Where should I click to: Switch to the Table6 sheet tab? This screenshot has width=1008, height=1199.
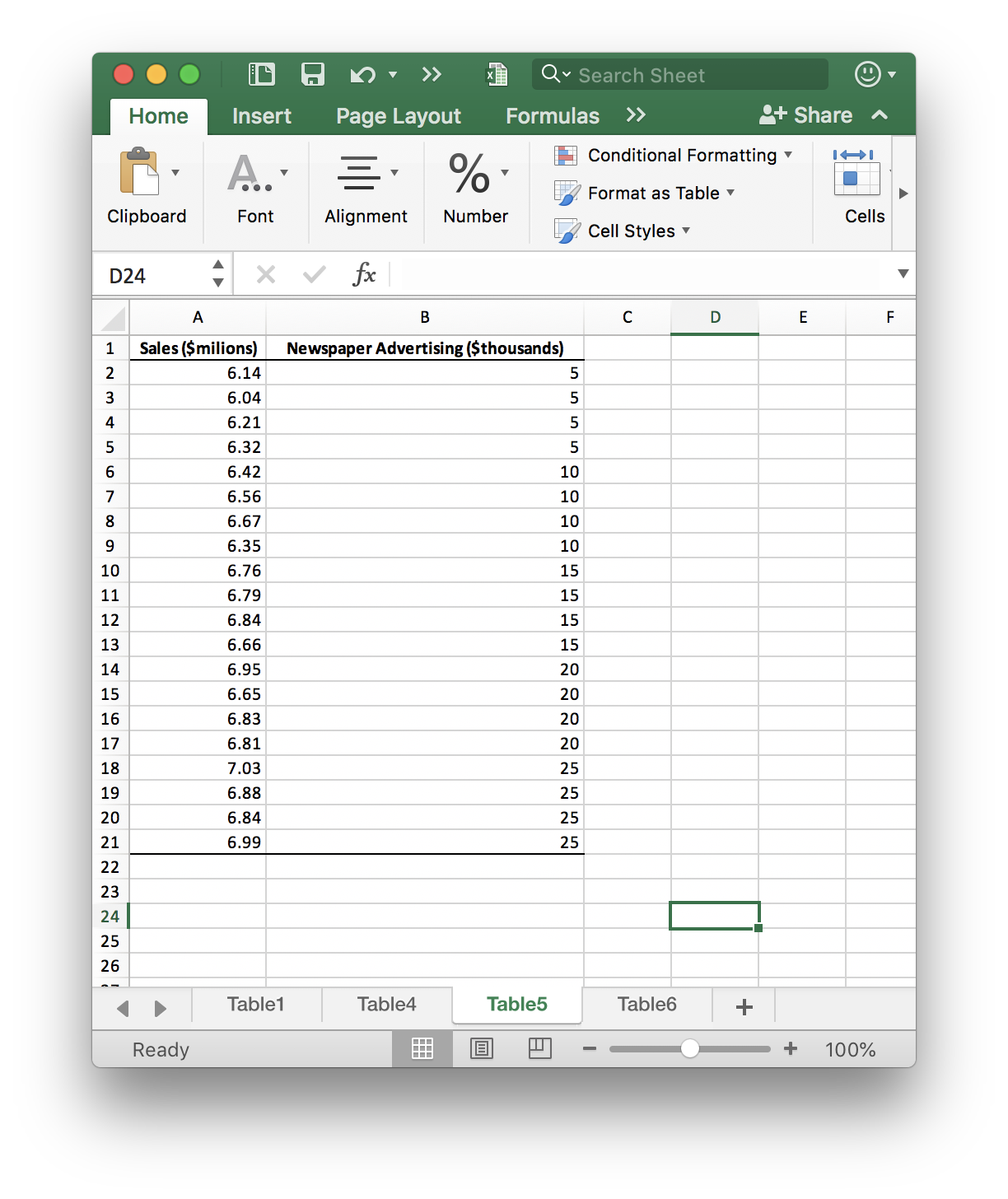click(x=647, y=1005)
